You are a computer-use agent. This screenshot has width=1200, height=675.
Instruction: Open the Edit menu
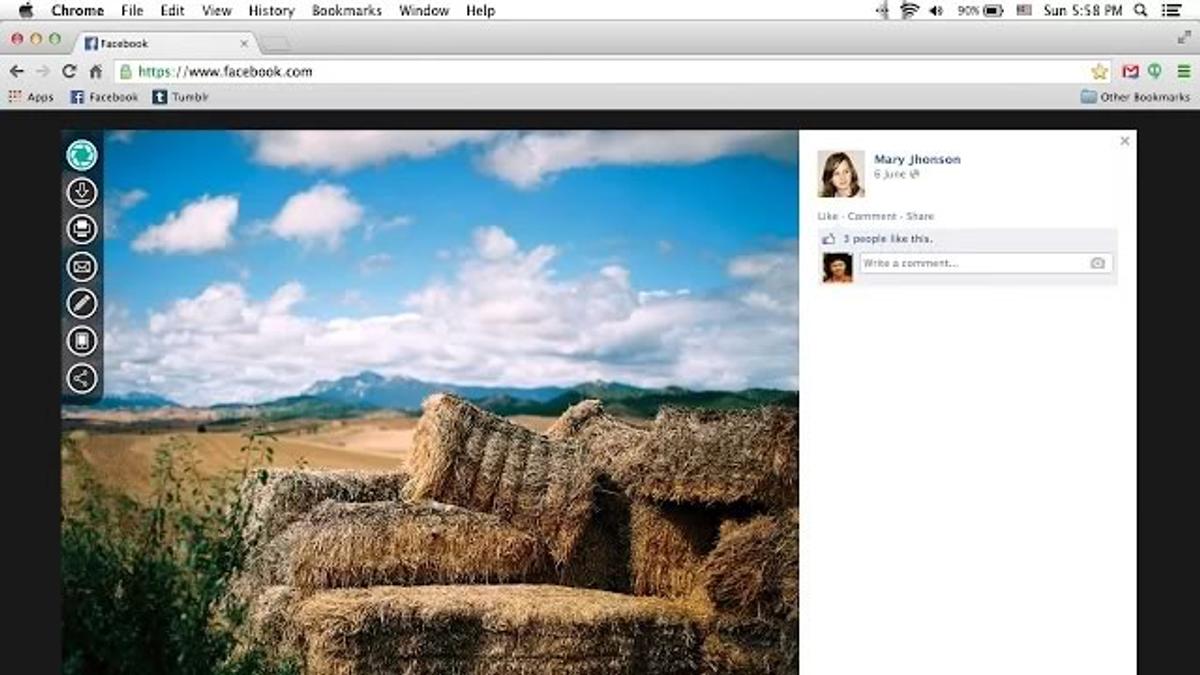(x=172, y=10)
